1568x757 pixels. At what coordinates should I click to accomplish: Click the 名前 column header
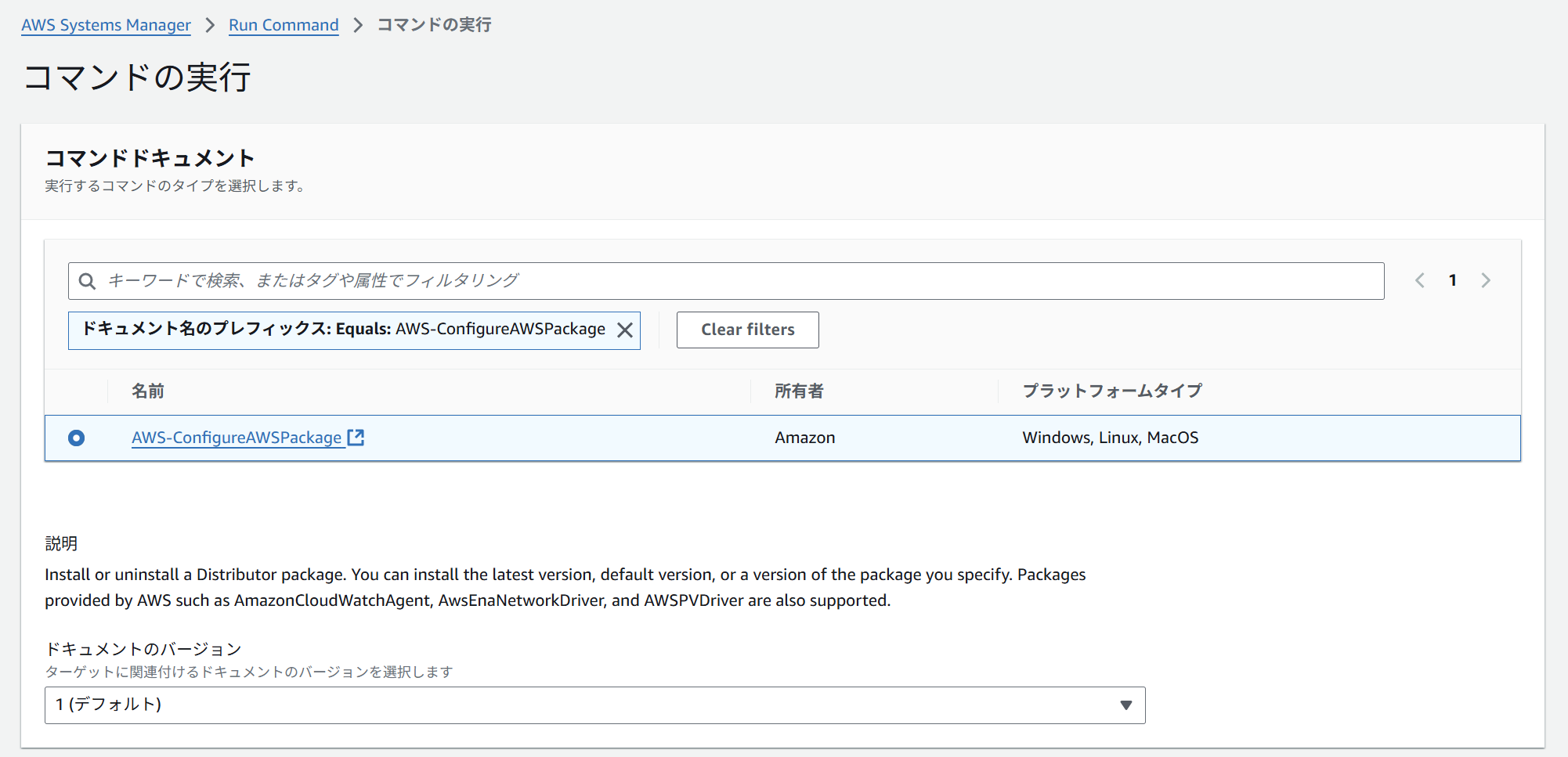[148, 391]
